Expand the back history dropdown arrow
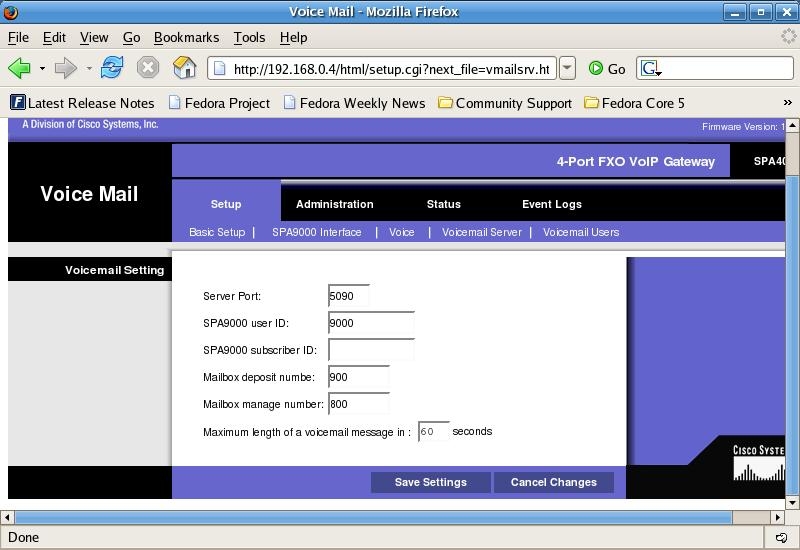Viewport: 800px width, 550px height. pyautogui.click(x=42, y=69)
